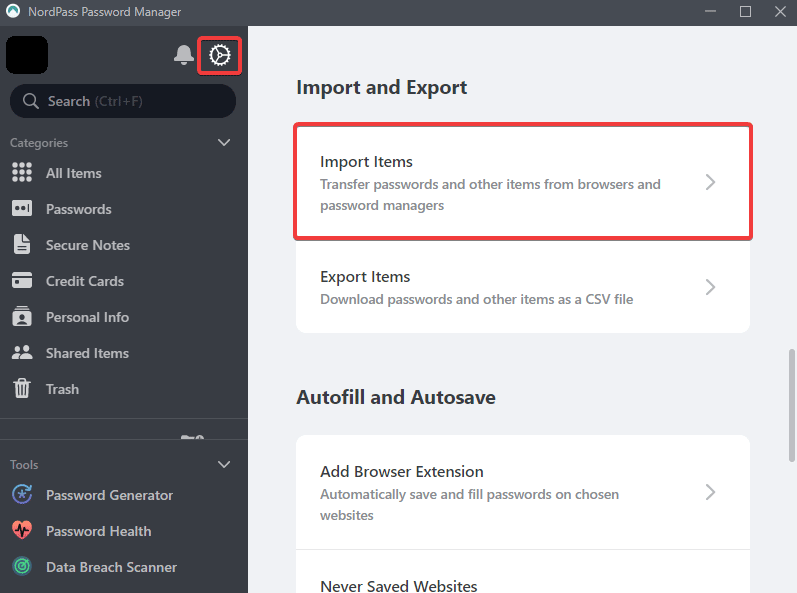Viewport: 797px width, 593px height.
Task: Click the Password Health heart icon
Action: coord(22,530)
